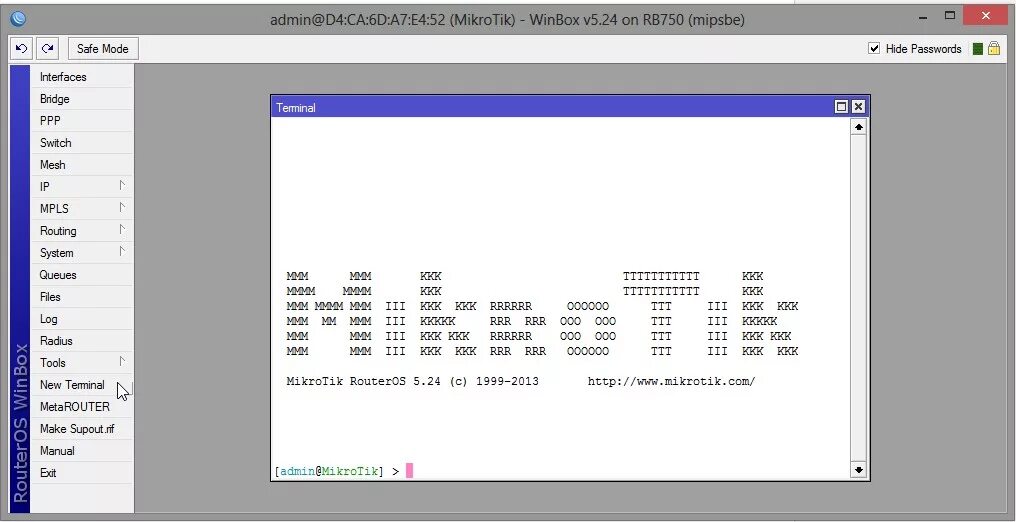This screenshot has height=522, width=1016.
Task: Click the Terminal scrollbar down arrow
Action: [x=859, y=470]
